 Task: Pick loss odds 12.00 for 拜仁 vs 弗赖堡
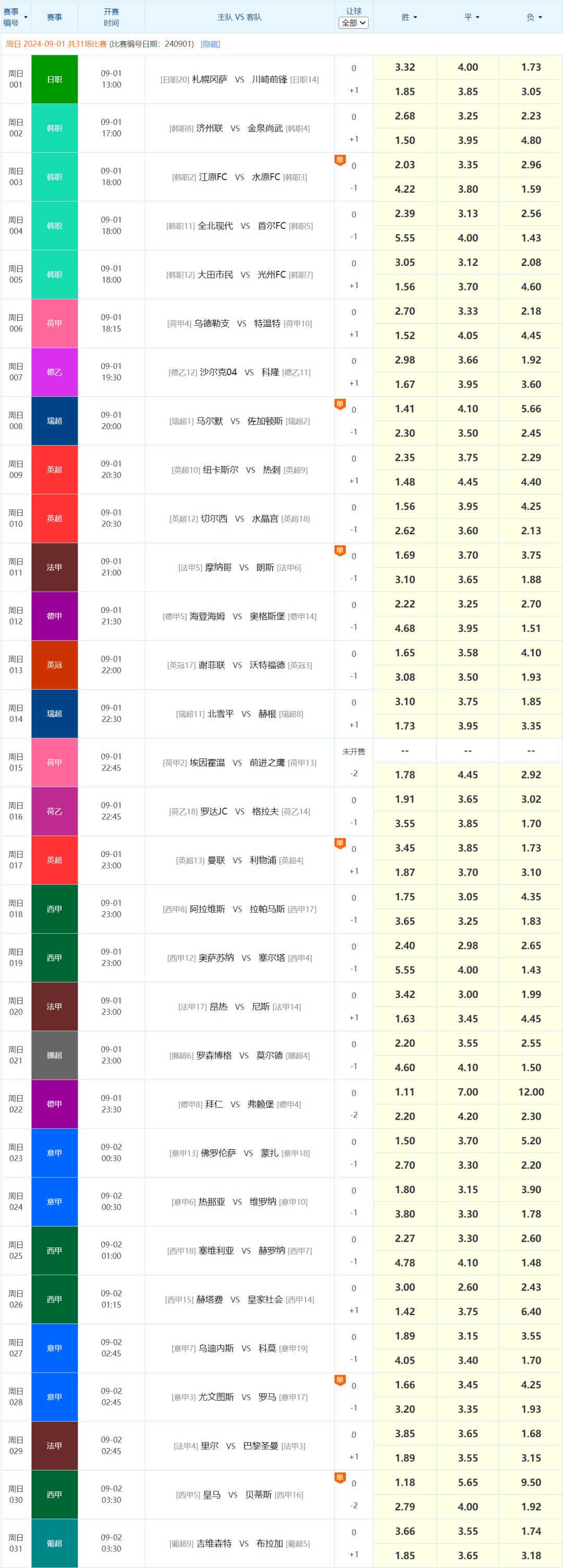click(x=531, y=1092)
